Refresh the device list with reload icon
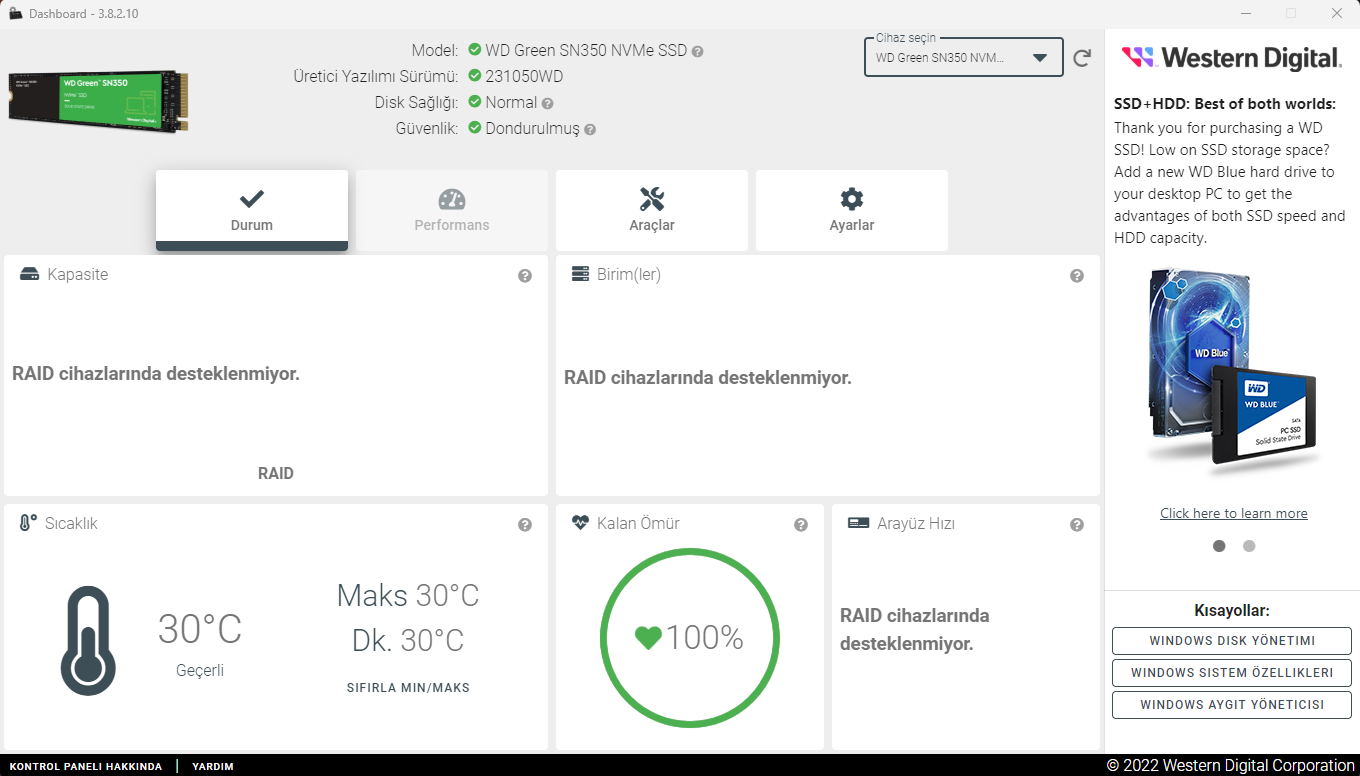Screen dimensions: 1360x776 (x=1082, y=58)
